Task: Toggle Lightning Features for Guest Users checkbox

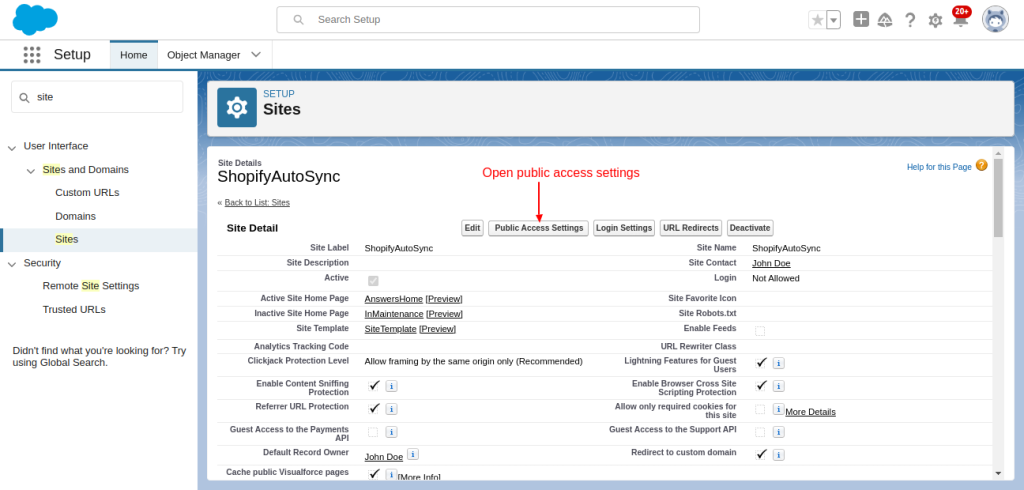Action: coord(761,363)
